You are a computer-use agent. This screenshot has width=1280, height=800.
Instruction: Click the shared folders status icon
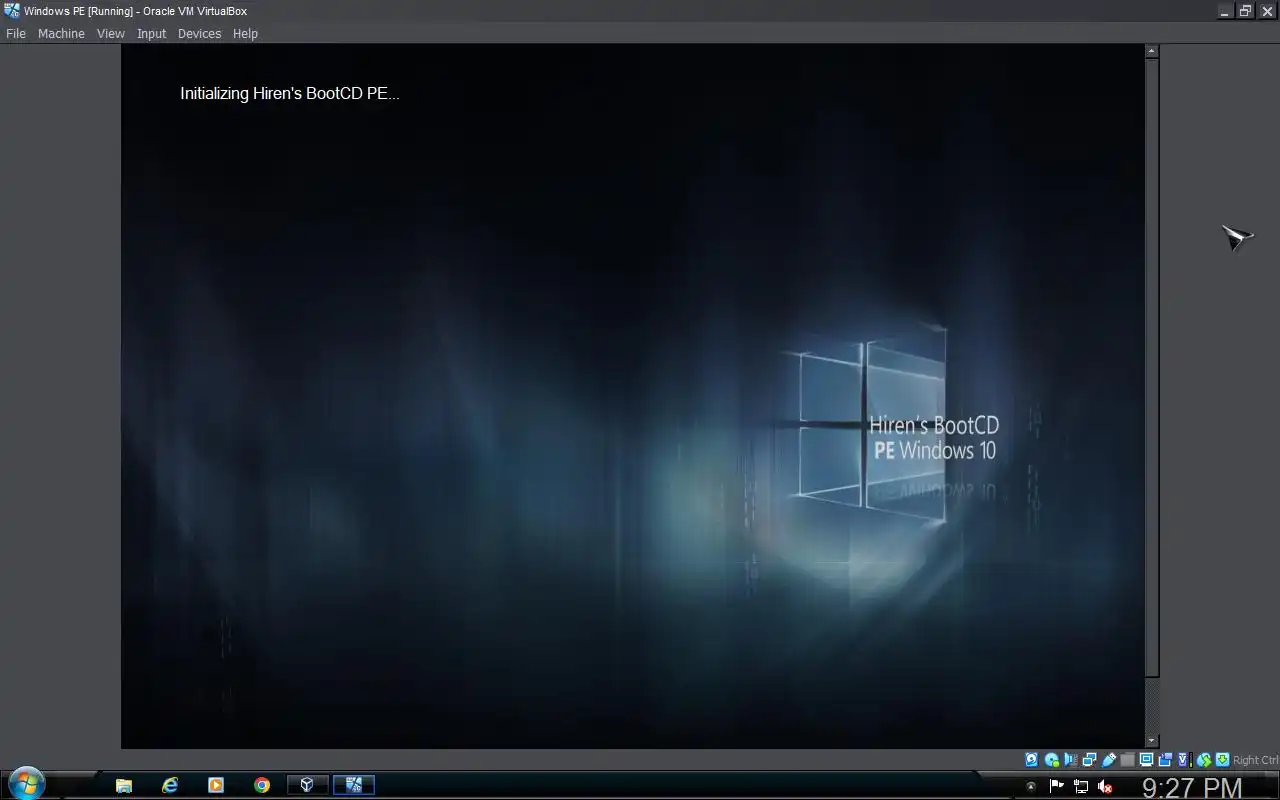[1127, 760]
